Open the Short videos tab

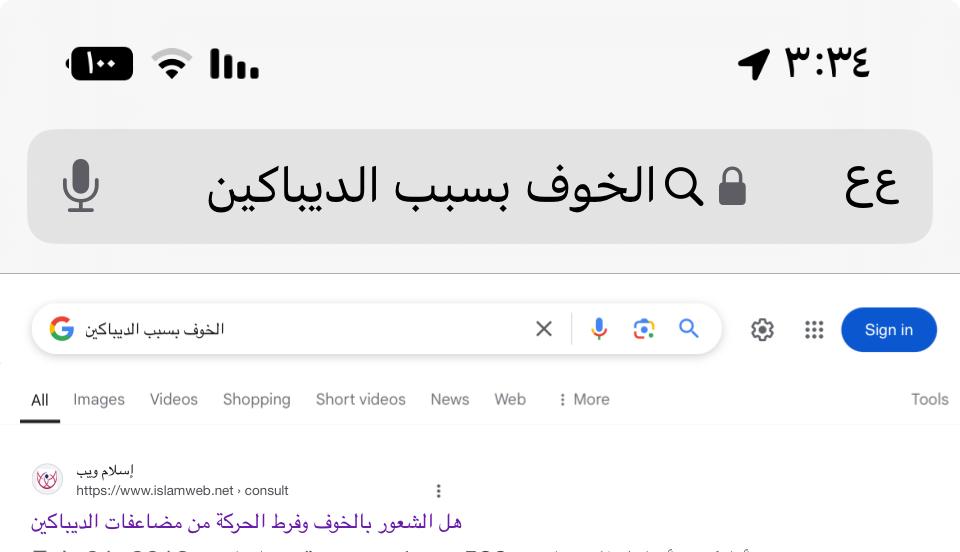[x=361, y=400]
